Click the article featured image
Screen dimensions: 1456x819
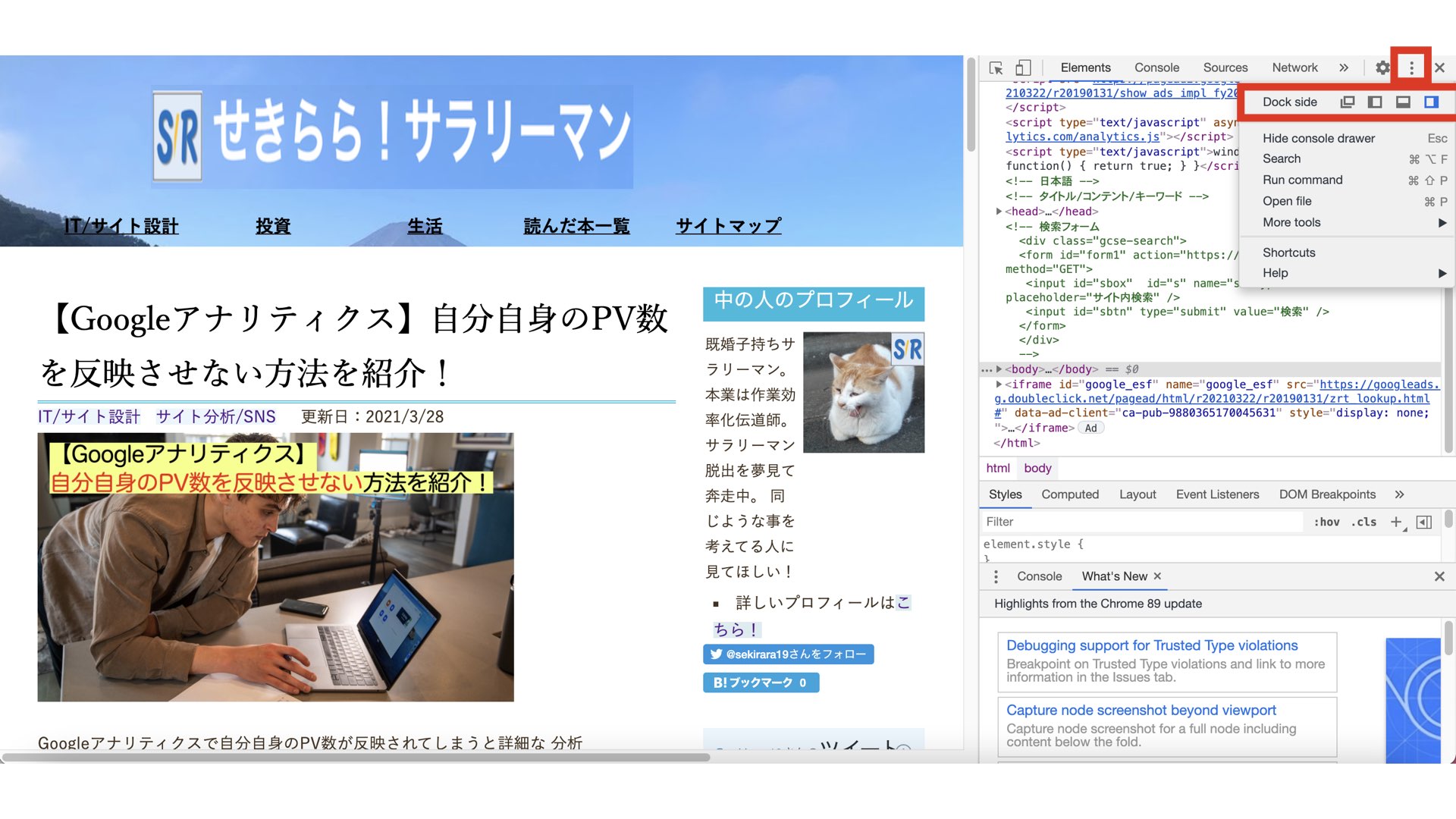point(276,567)
